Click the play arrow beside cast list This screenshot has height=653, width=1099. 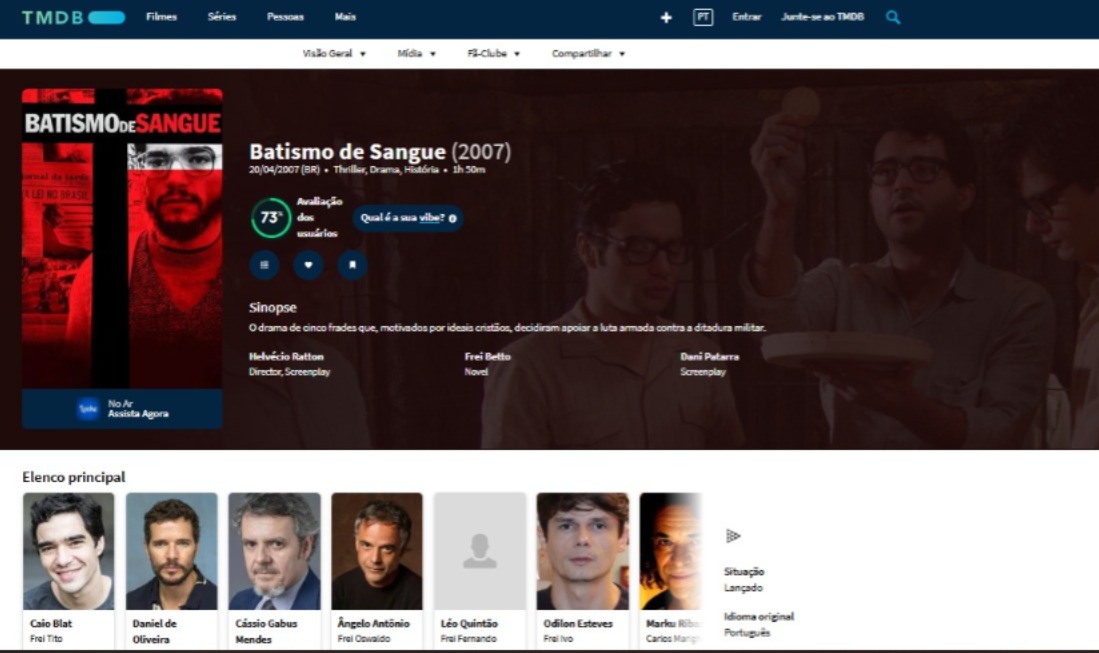(733, 536)
